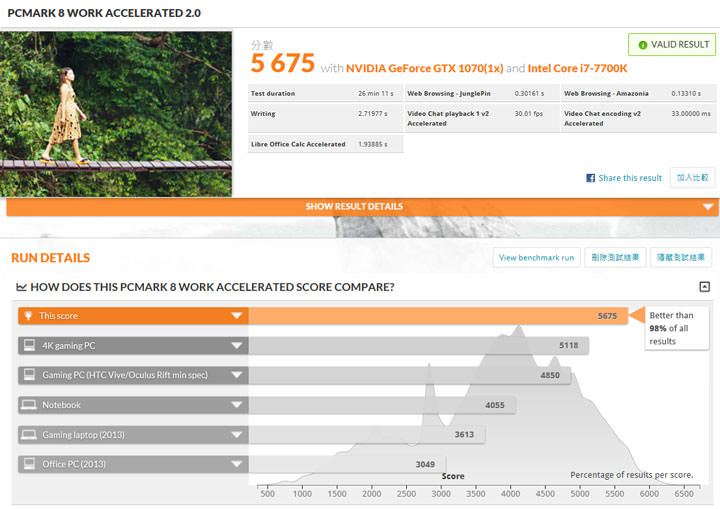Click the monitor icon beside Gaming laptop (2013)

coord(28,435)
